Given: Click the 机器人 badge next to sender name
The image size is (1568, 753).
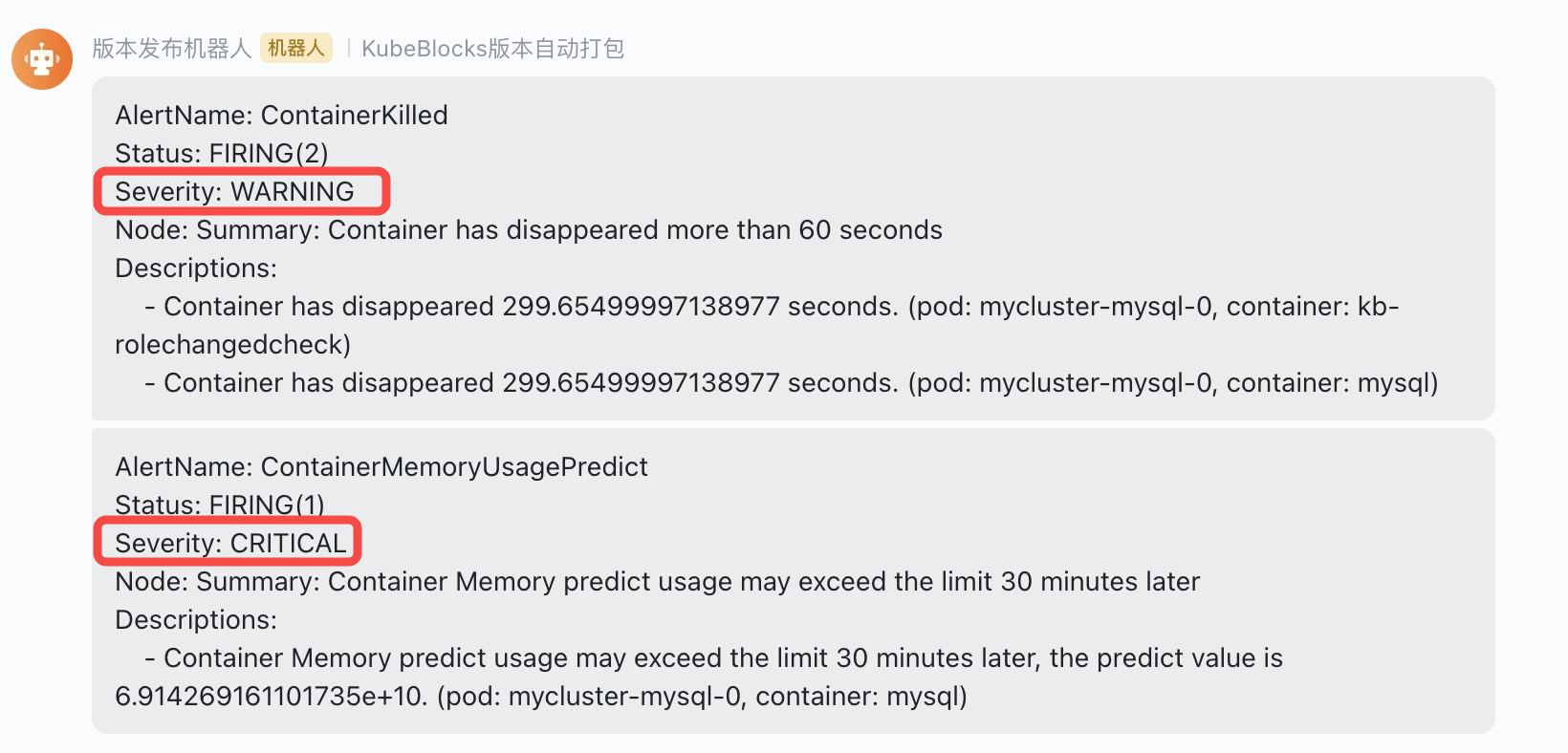Looking at the screenshot, I should coord(296,48).
